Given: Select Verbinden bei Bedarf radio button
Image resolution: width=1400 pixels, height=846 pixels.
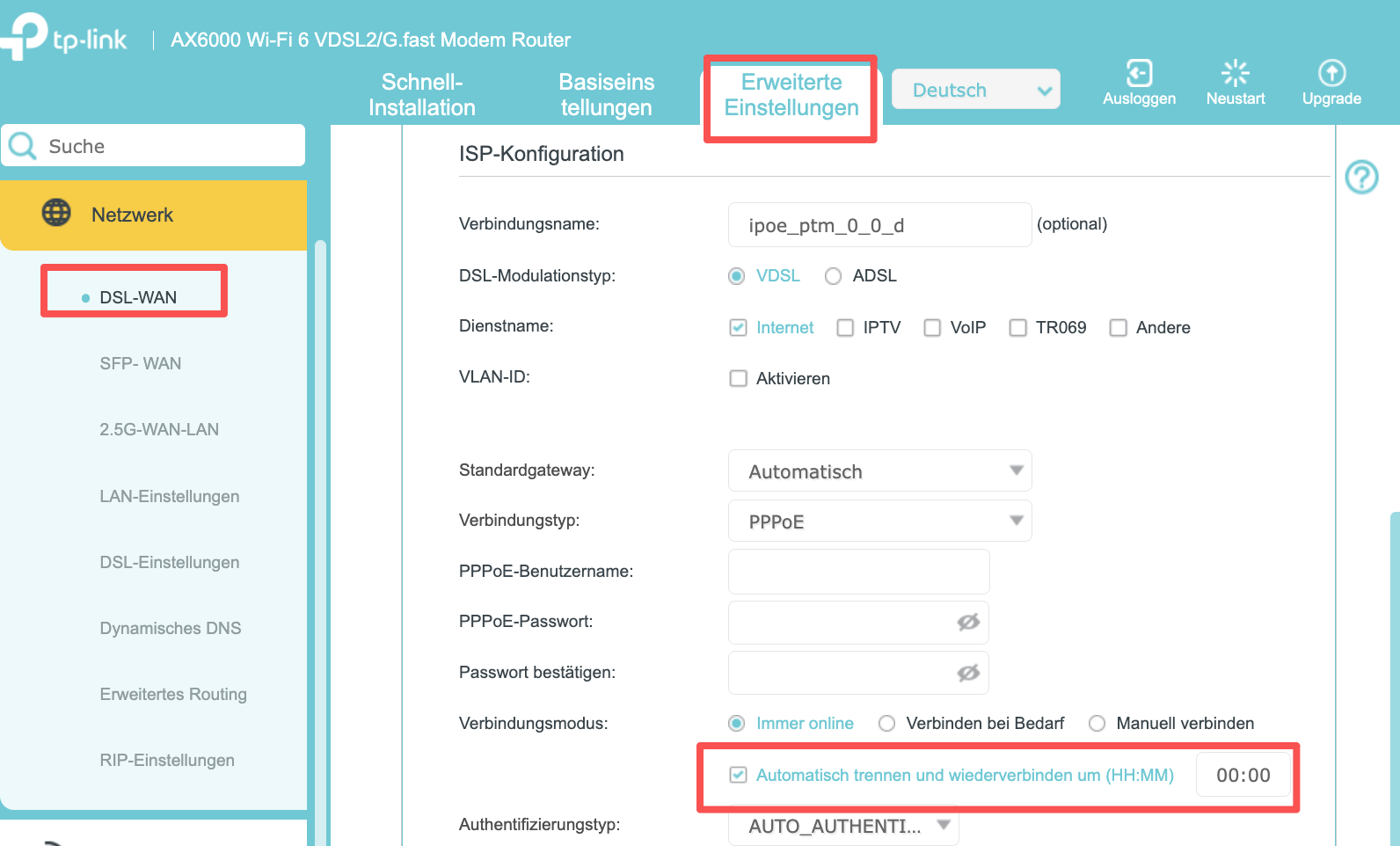Looking at the screenshot, I should (886, 723).
